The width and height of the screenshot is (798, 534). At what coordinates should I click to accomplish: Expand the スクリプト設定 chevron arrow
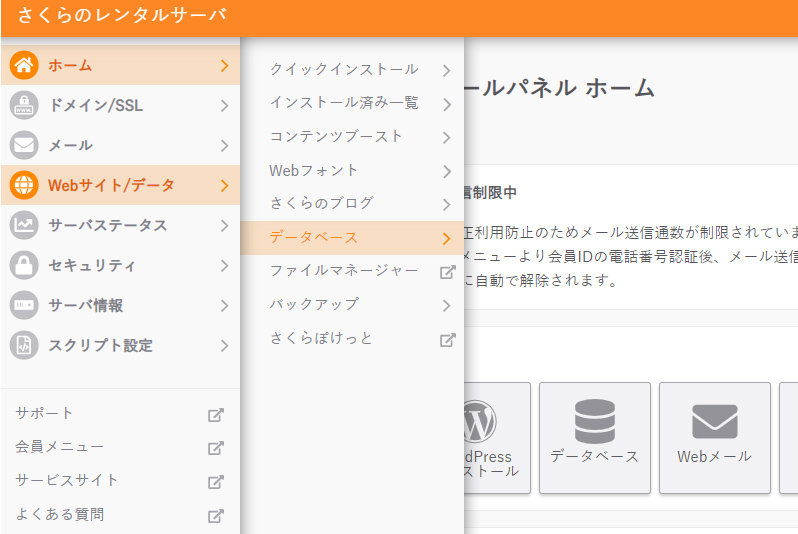tap(224, 346)
